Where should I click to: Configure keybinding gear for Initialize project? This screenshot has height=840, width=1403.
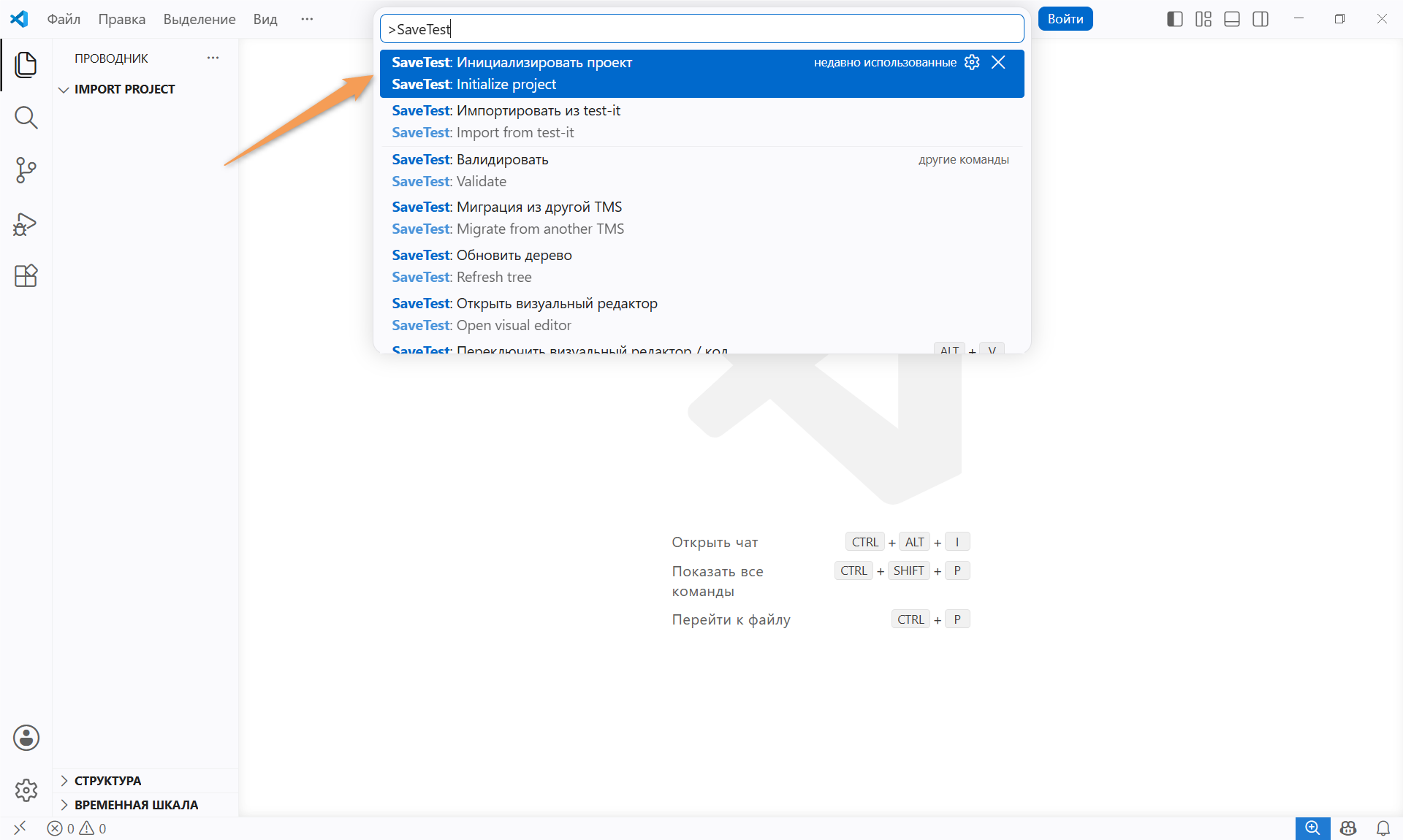(x=972, y=62)
